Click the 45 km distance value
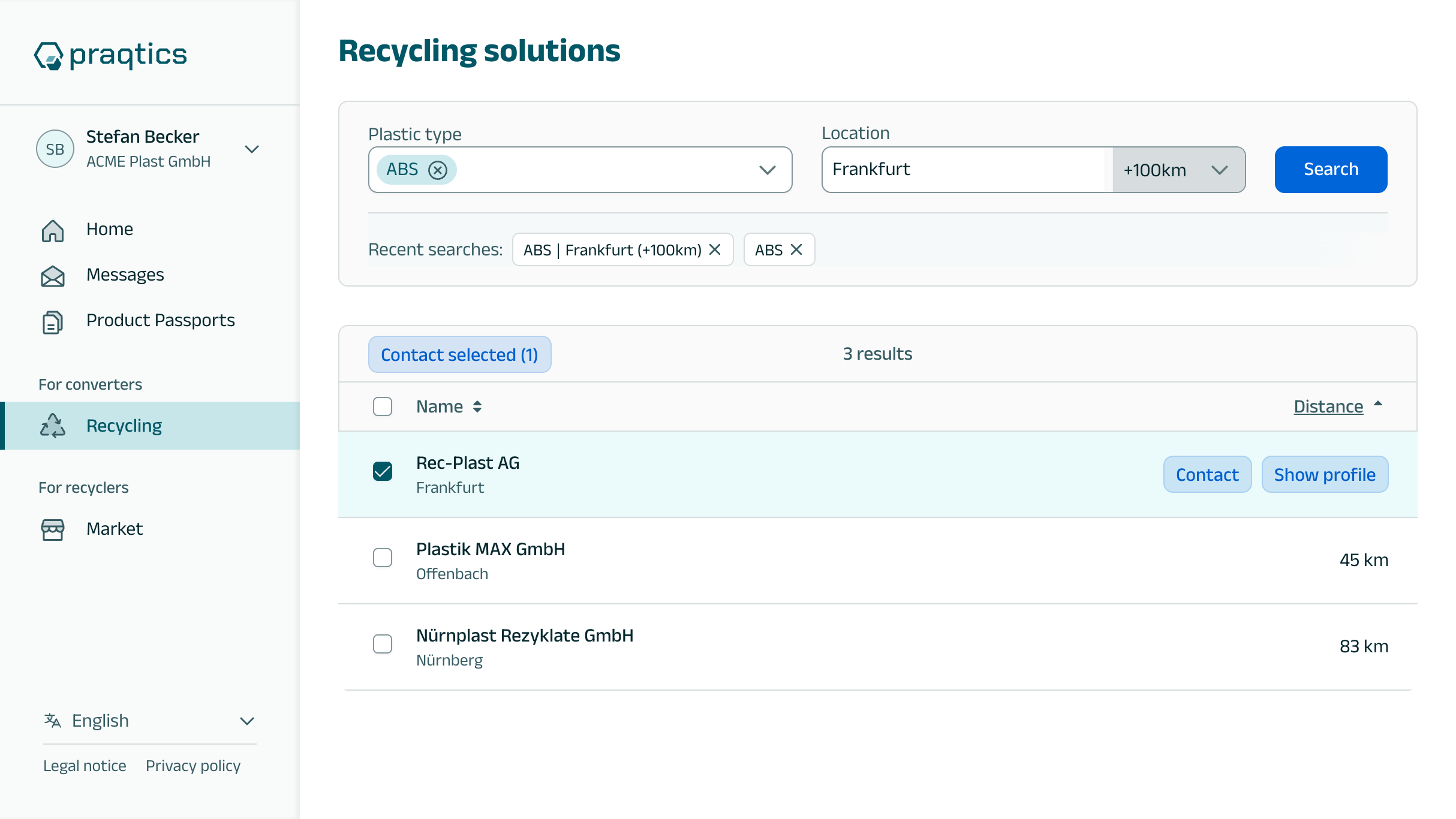The width and height of the screenshot is (1456, 819). click(x=1364, y=560)
